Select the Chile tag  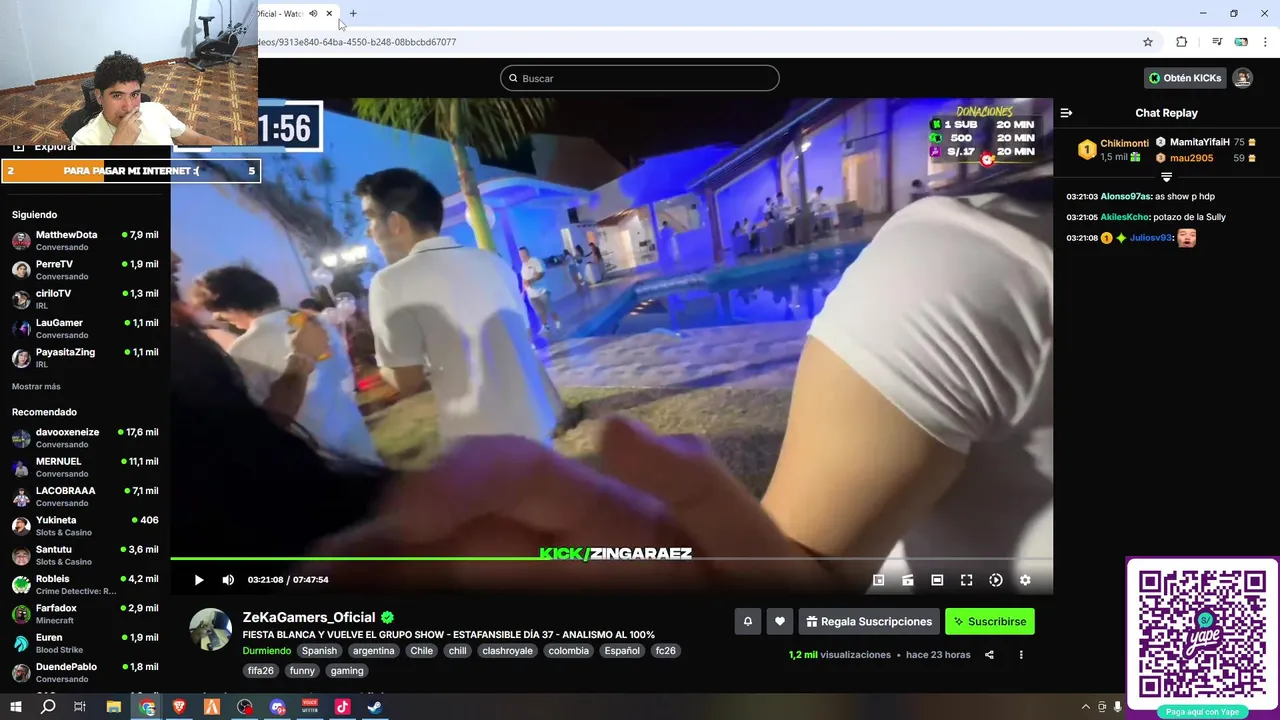[421, 650]
